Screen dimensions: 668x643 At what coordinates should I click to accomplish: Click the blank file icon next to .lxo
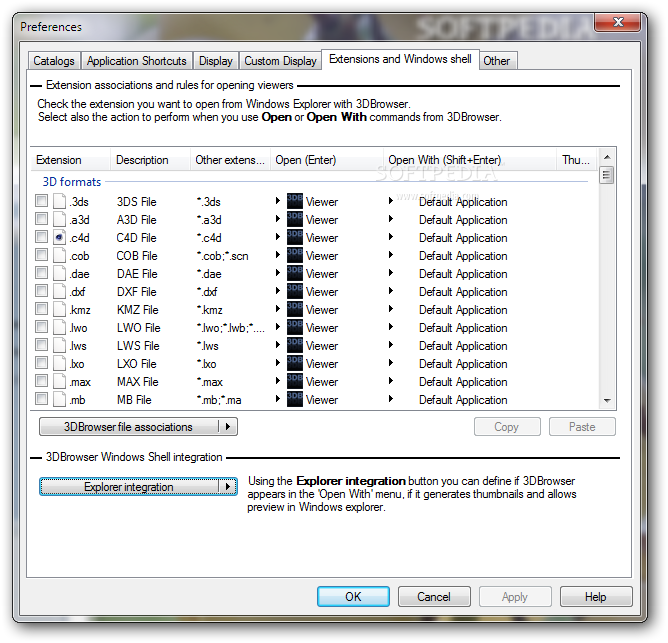tap(60, 363)
